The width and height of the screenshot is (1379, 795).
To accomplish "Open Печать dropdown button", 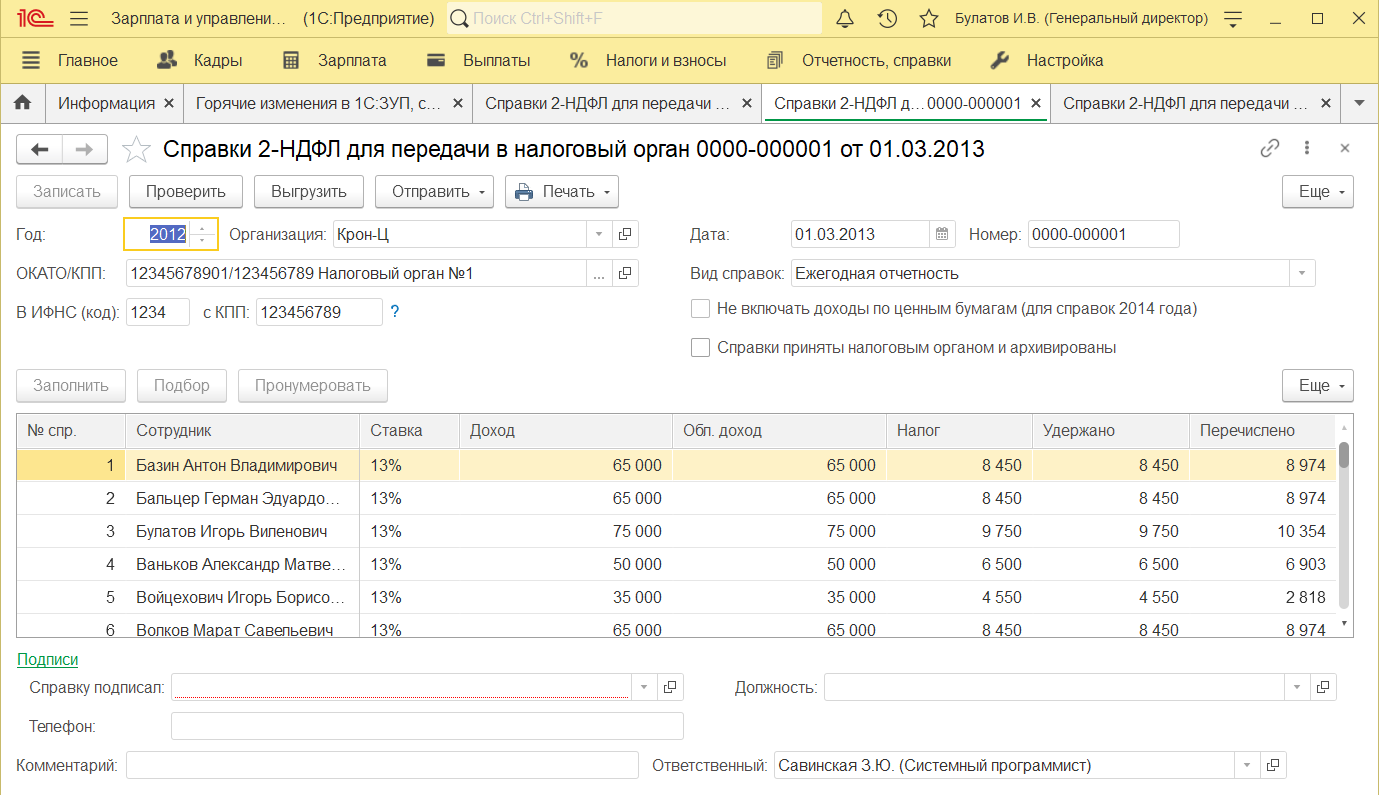I will point(561,191).
